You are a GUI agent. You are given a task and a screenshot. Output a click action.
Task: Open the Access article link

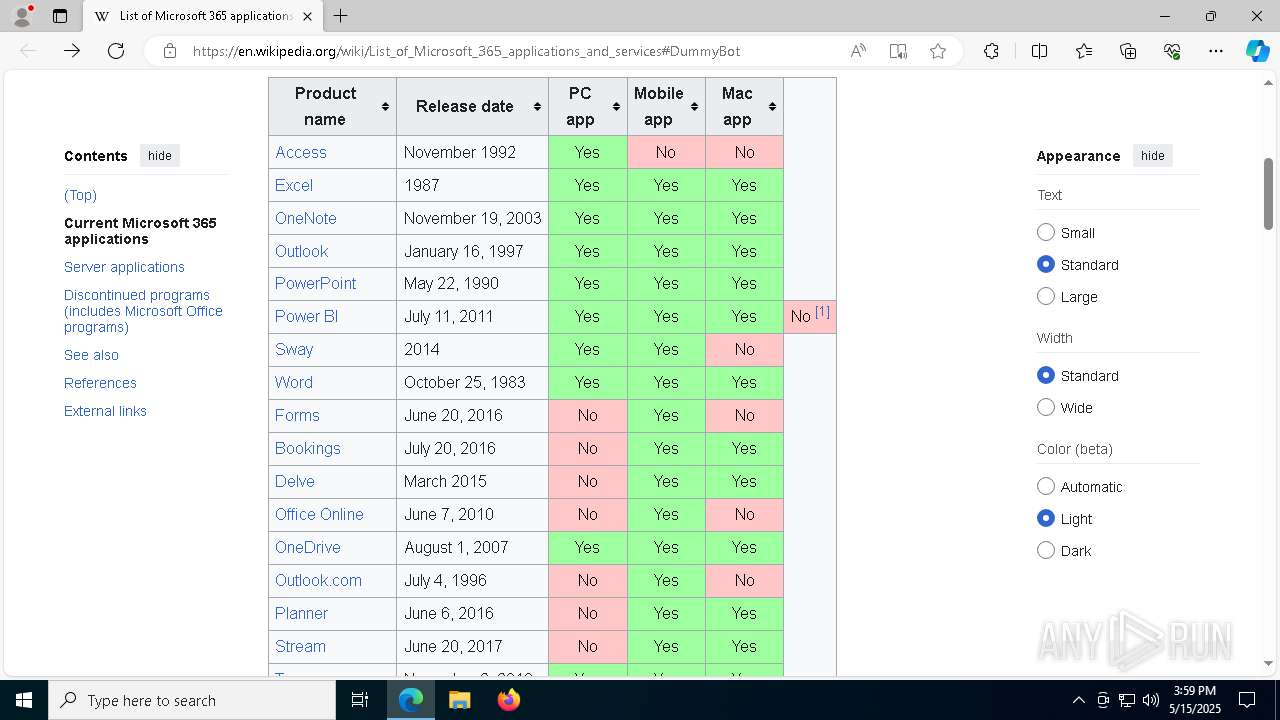pos(300,152)
